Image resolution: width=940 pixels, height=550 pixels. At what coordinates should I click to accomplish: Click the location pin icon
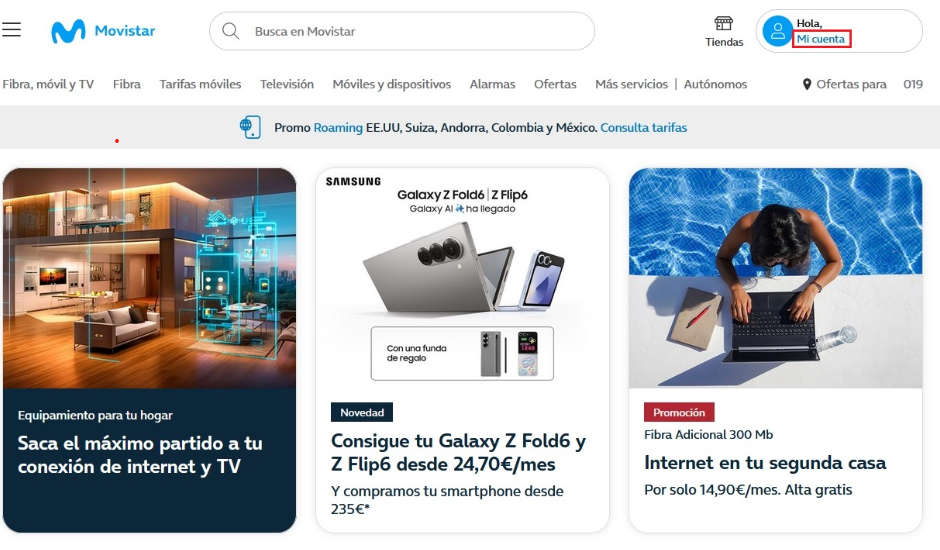tap(807, 85)
